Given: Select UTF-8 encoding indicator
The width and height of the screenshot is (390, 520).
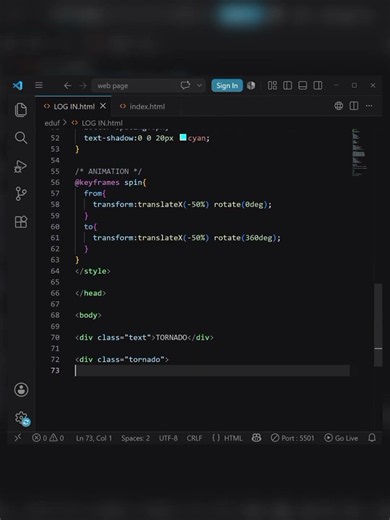Looking at the screenshot, I should pos(168,438).
